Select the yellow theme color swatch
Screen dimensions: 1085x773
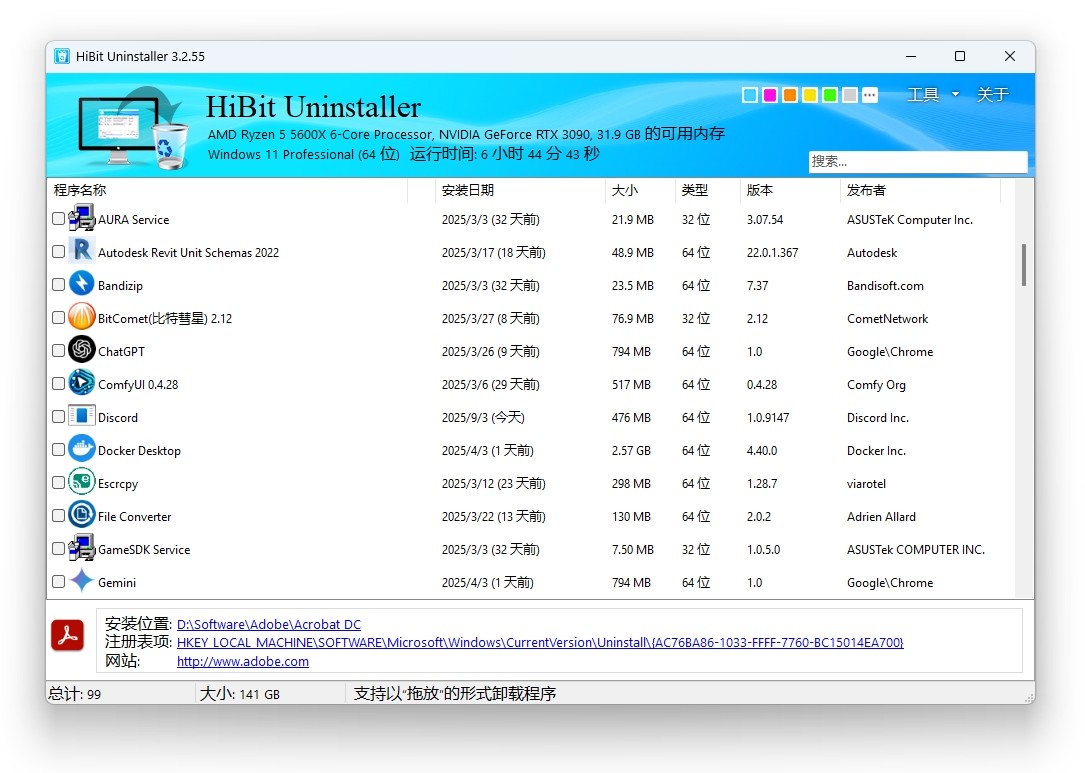(x=810, y=96)
